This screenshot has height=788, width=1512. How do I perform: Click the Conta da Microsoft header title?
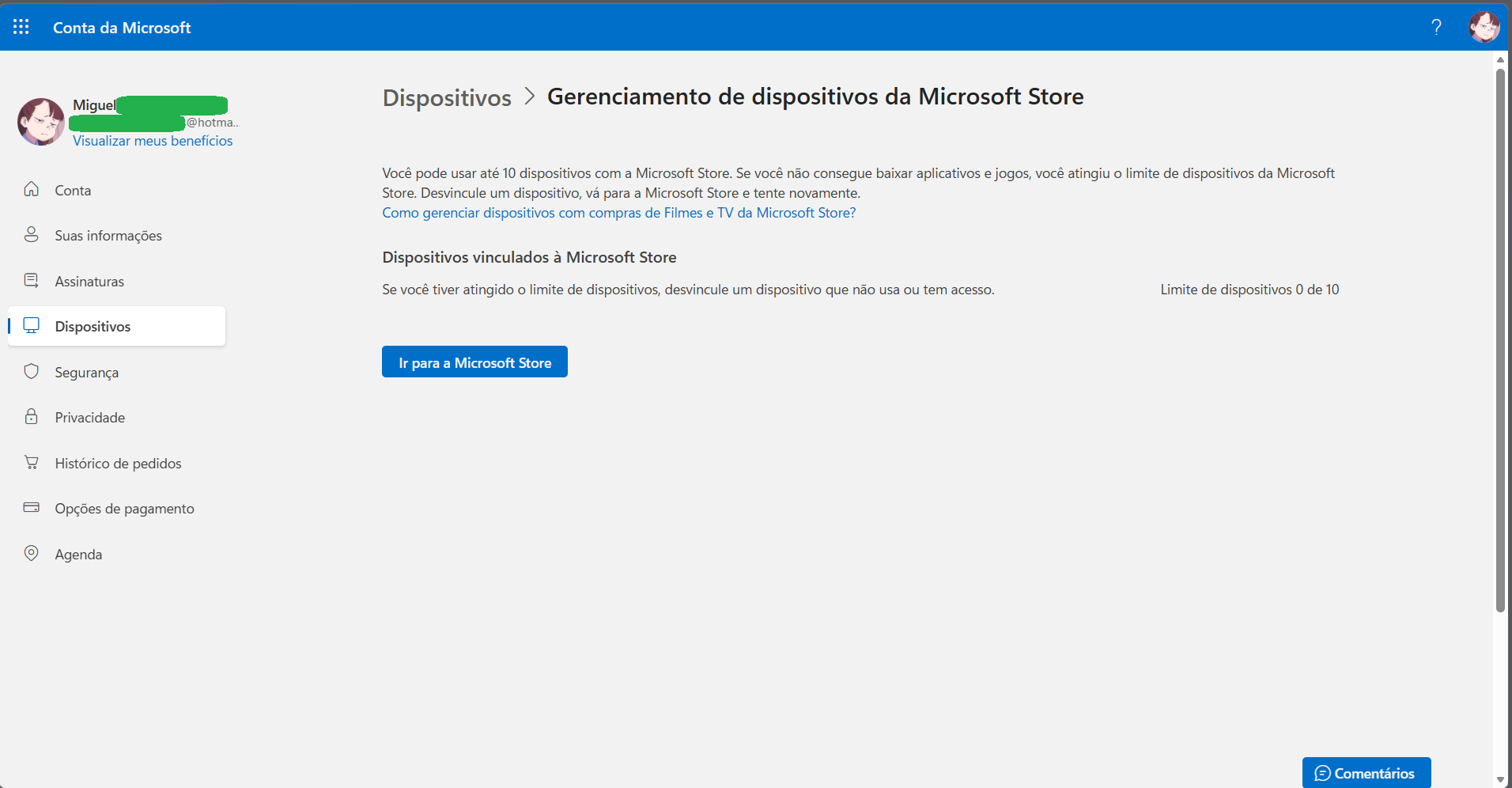point(122,28)
